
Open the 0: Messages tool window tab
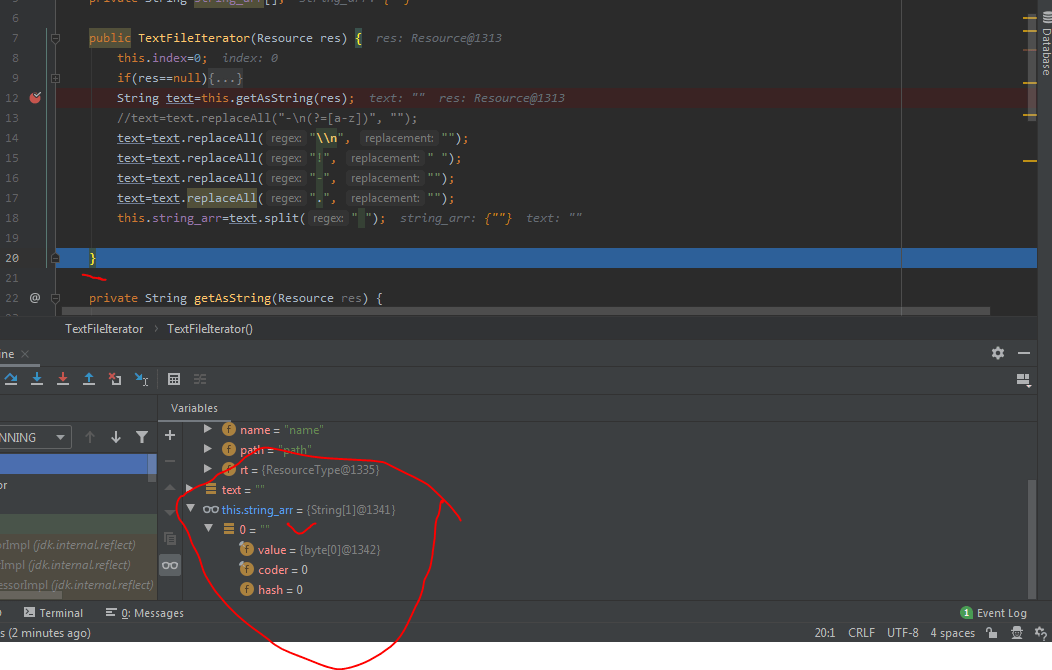coord(145,612)
